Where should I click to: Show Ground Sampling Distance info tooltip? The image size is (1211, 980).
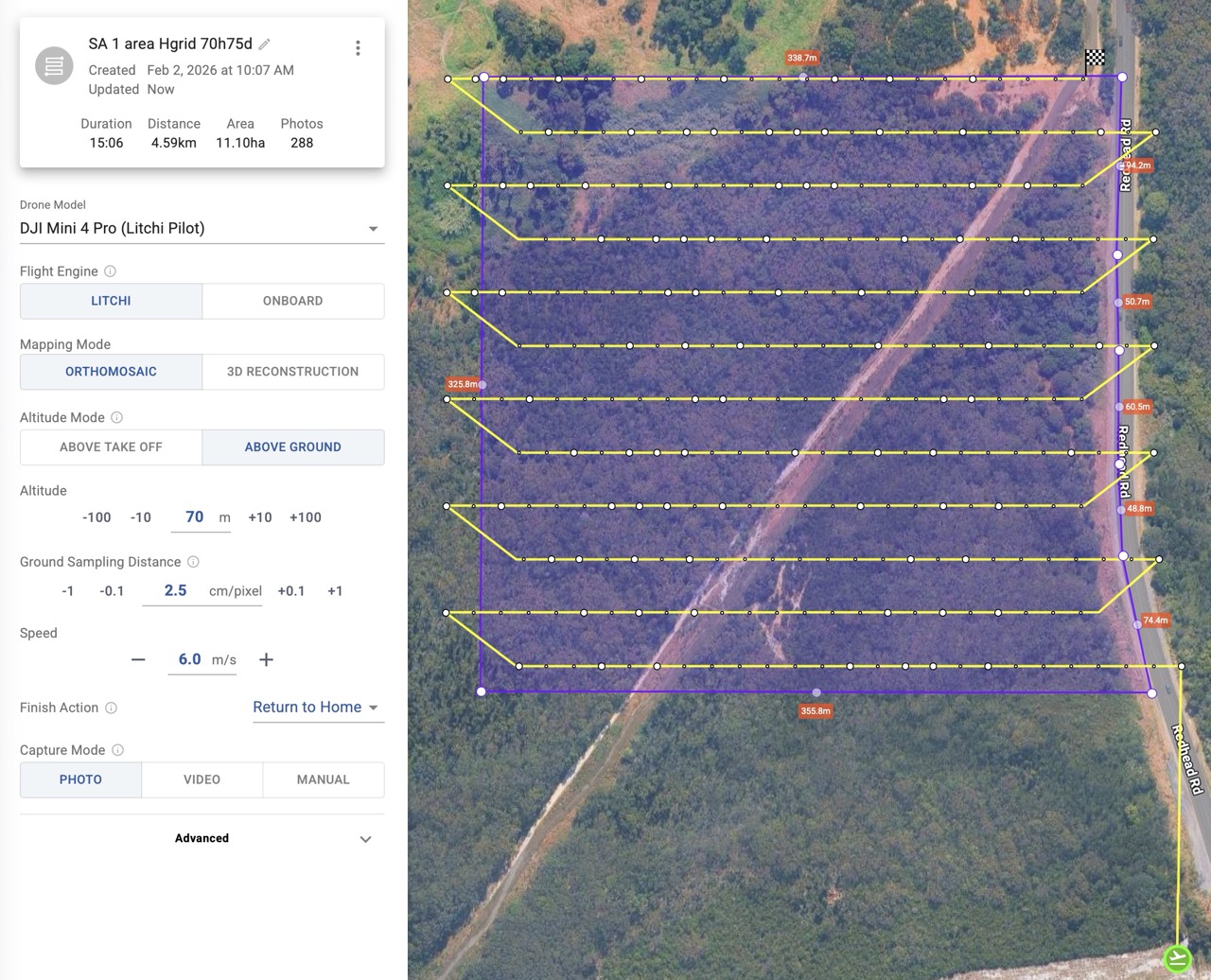(193, 562)
